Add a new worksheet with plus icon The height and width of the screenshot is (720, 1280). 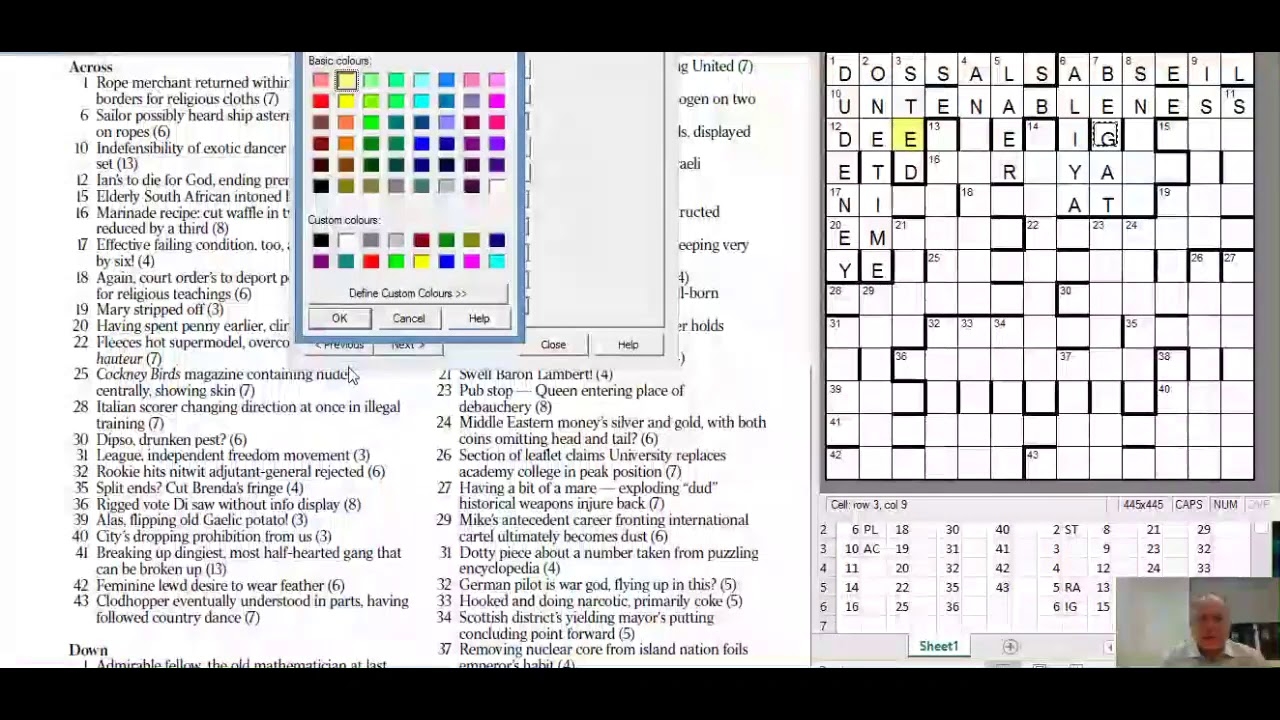pos(1009,646)
